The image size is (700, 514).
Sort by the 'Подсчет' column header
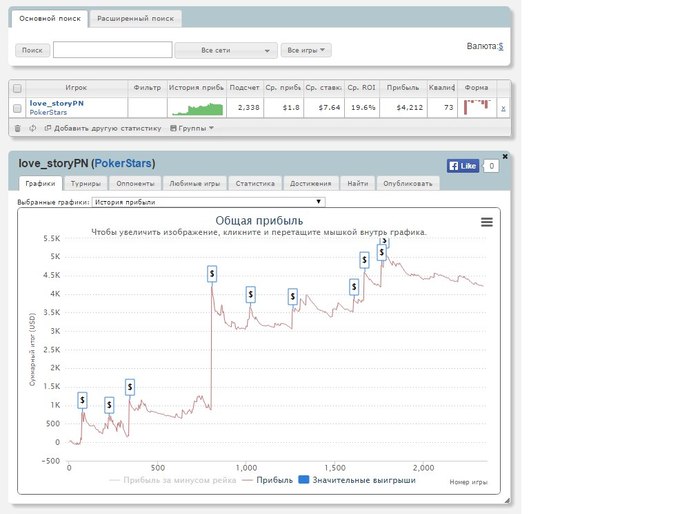tap(245, 88)
